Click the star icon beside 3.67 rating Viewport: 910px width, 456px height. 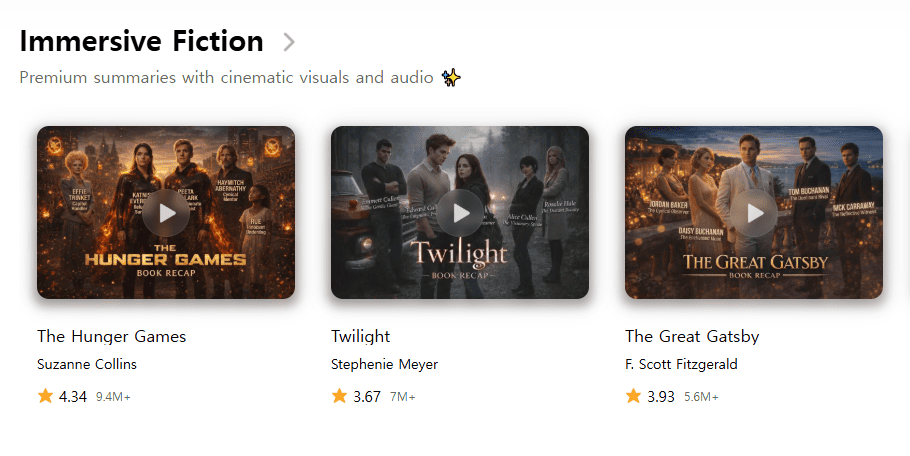pos(340,396)
